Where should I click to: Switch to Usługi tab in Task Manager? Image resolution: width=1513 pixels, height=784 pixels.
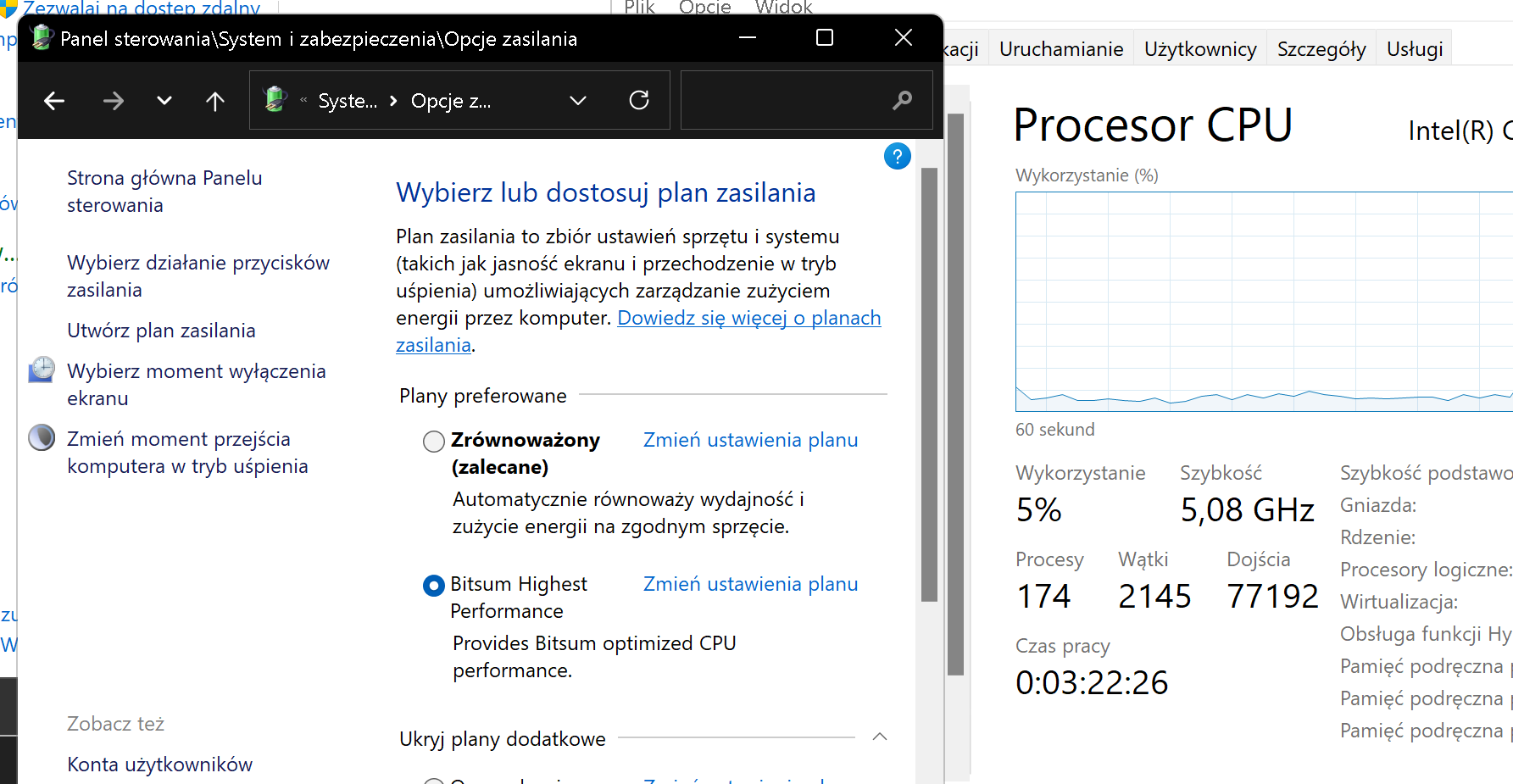[1415, 49]
